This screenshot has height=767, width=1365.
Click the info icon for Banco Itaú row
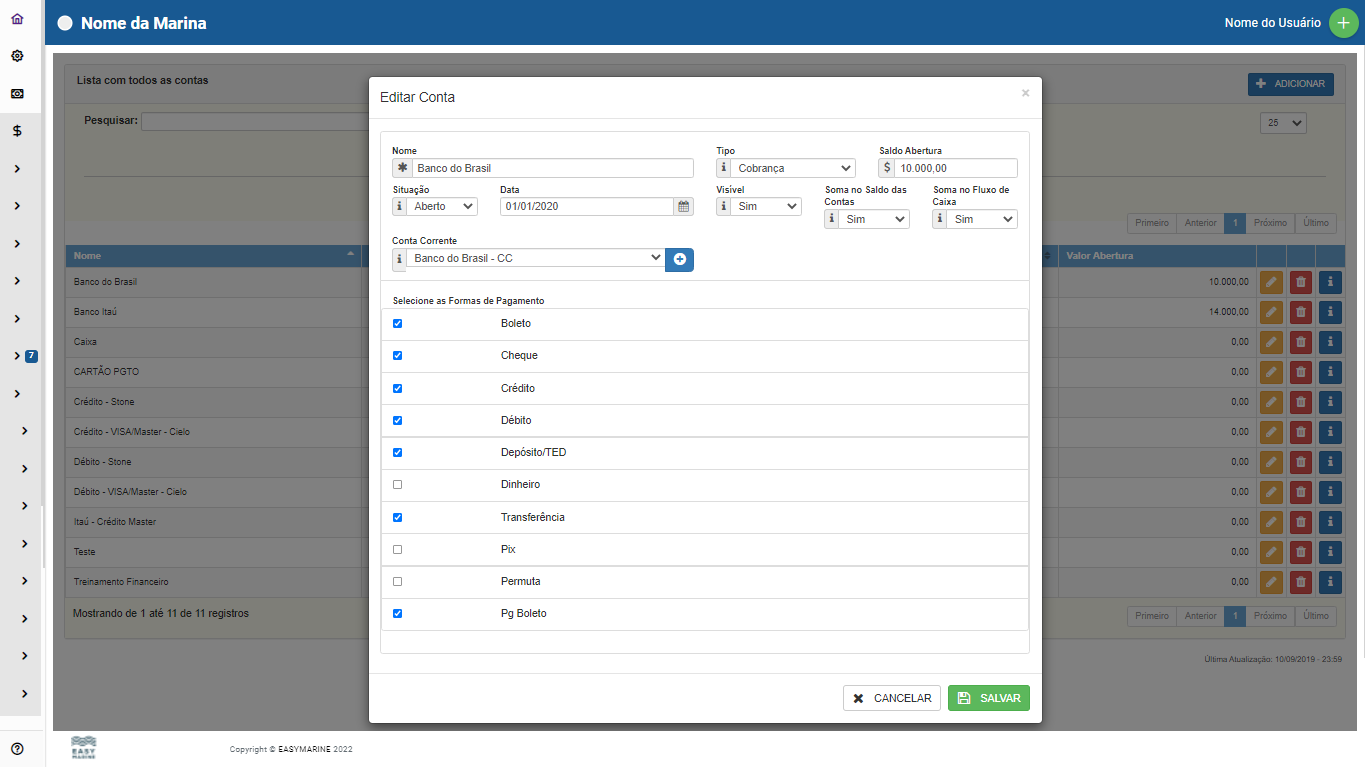pyautogui.click(x=1330, y=312)
